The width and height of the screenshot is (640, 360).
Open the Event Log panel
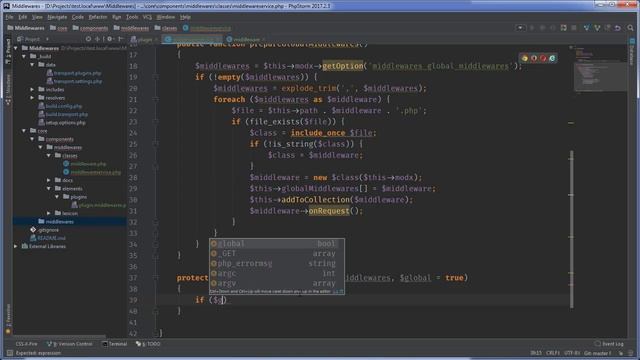click(x=609, y=344)
